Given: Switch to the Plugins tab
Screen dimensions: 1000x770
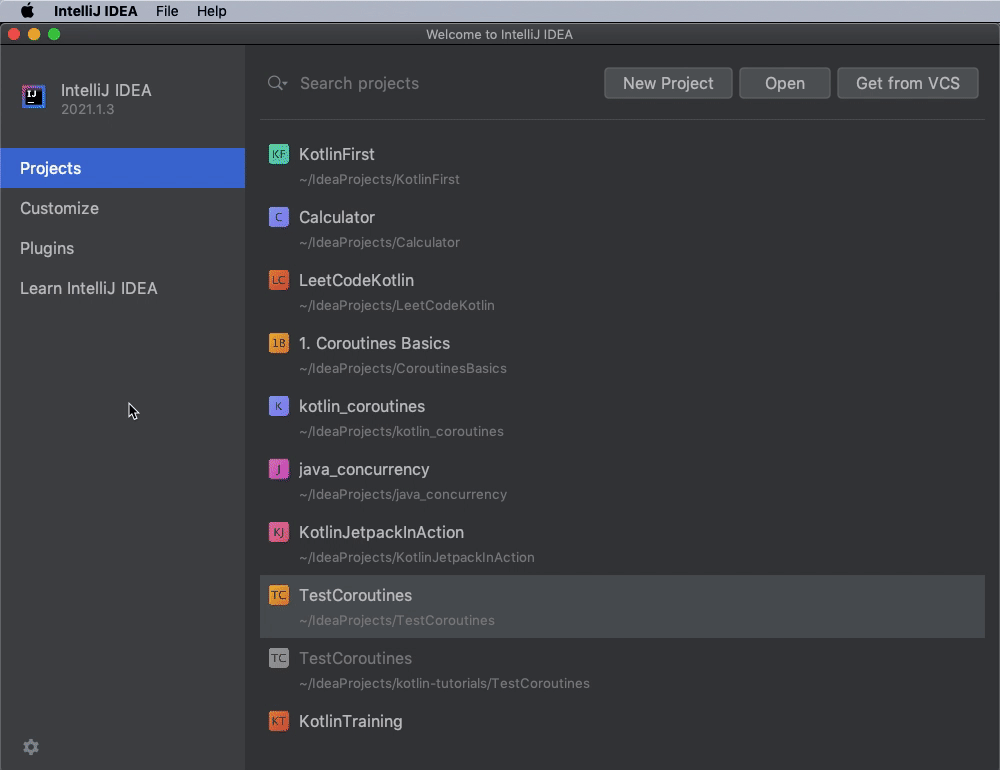Looking at the screenshot, I should coord(122,248).
